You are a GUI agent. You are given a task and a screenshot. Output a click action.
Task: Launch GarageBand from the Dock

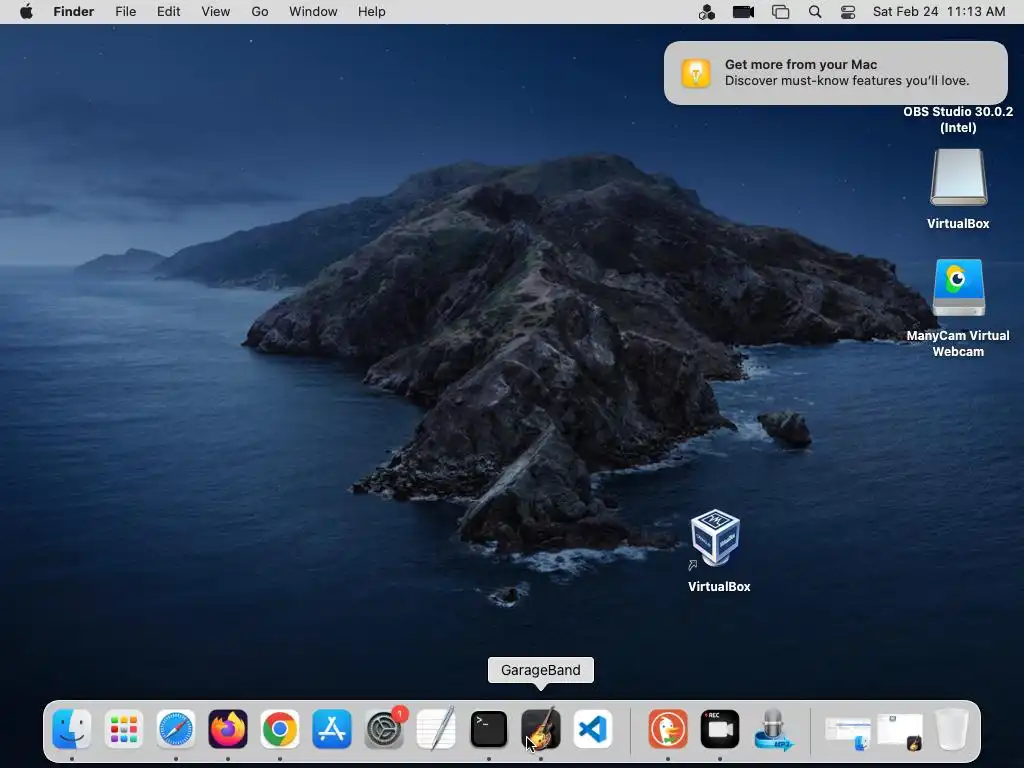click(541, 729)
